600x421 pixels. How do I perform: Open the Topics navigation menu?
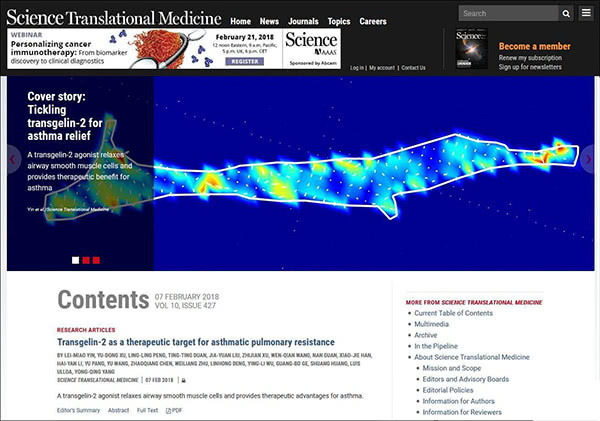click(x=339, y=21)
